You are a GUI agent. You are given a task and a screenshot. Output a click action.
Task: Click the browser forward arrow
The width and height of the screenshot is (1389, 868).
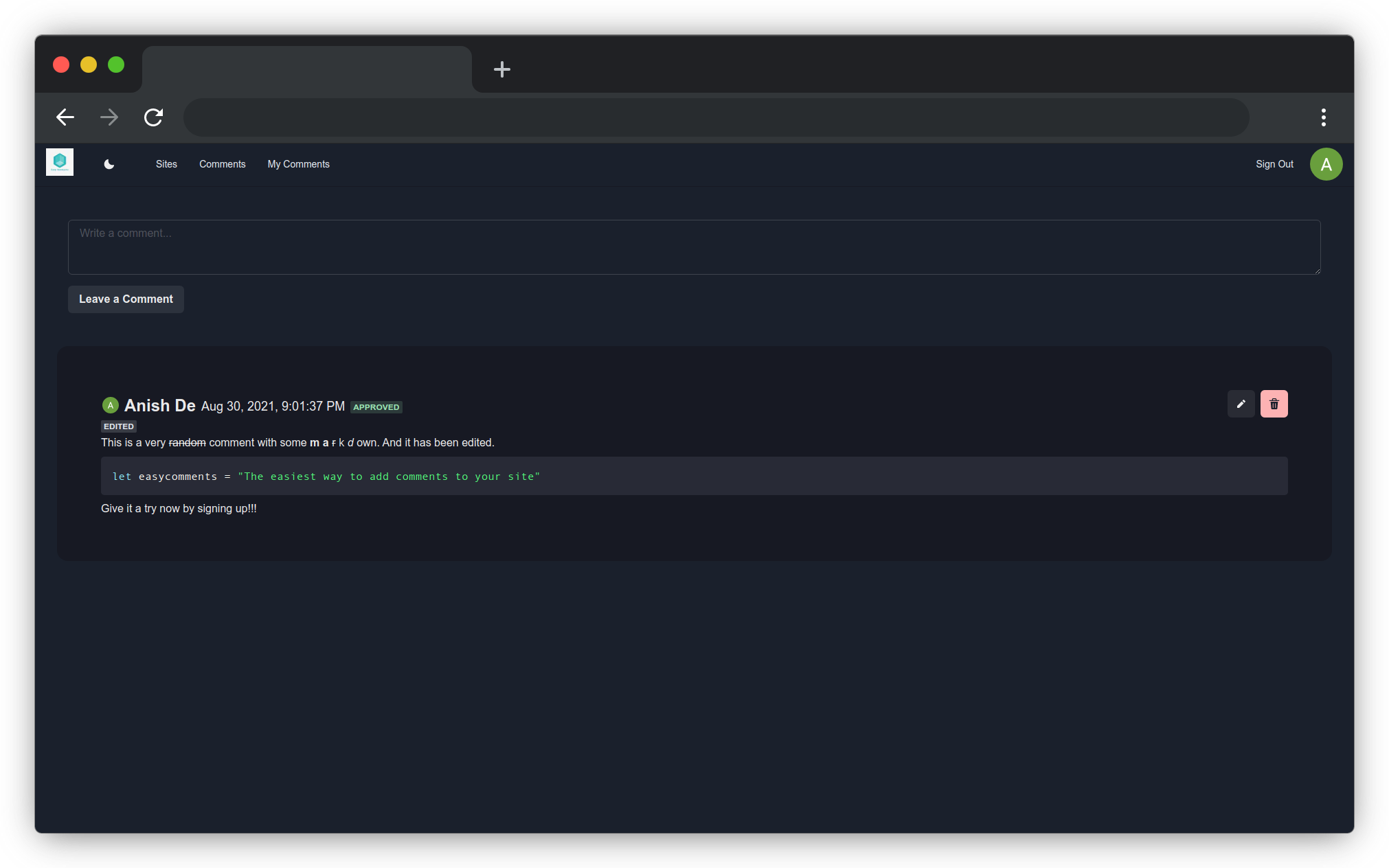coord(109,117)
